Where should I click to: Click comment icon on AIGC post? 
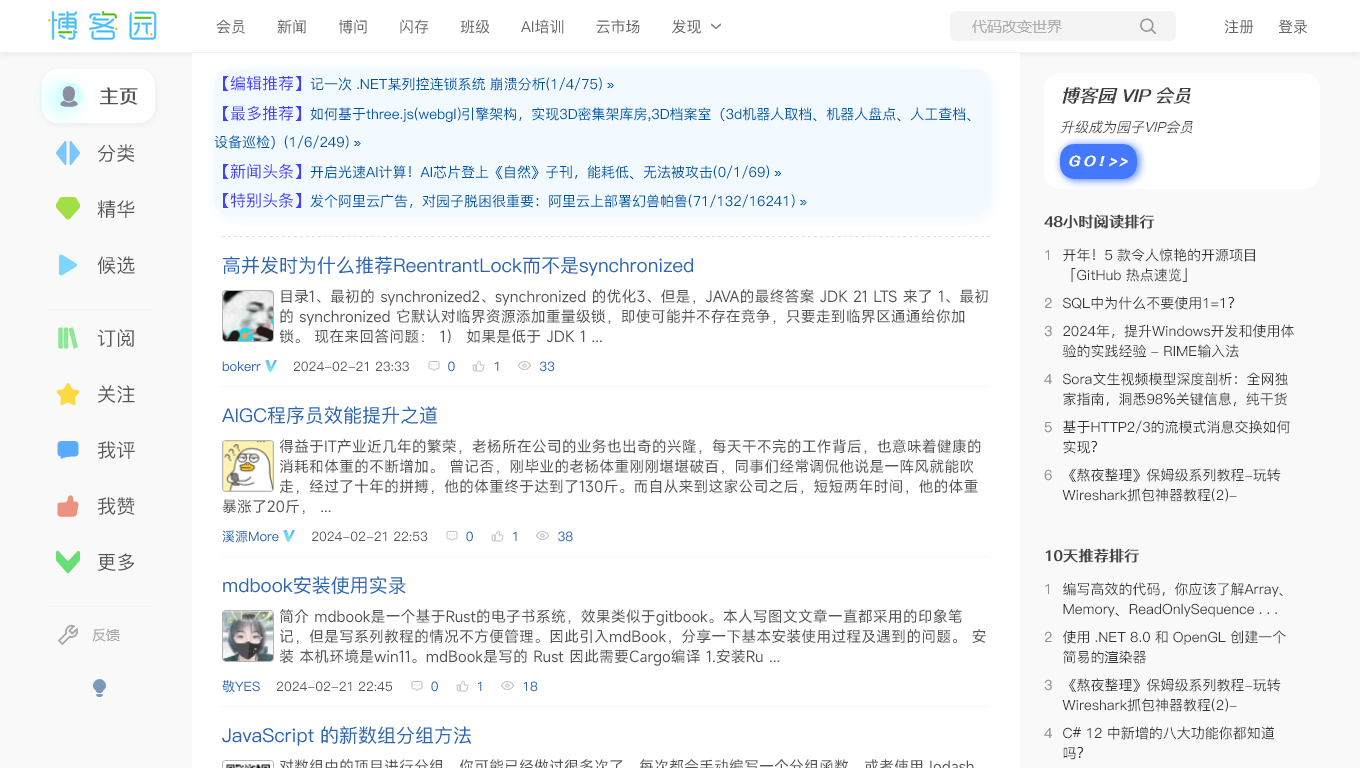click(452, 536)
